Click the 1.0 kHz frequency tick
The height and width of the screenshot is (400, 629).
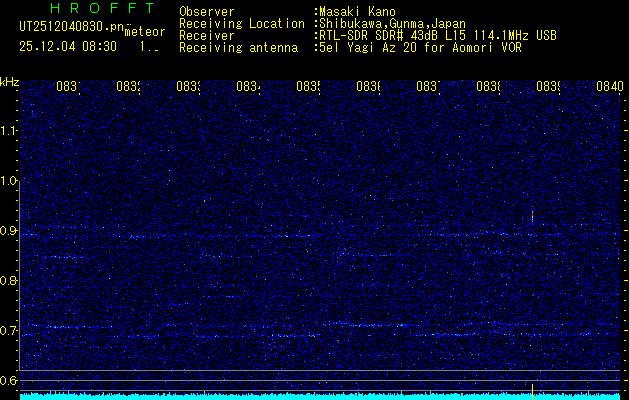point(9,181)
